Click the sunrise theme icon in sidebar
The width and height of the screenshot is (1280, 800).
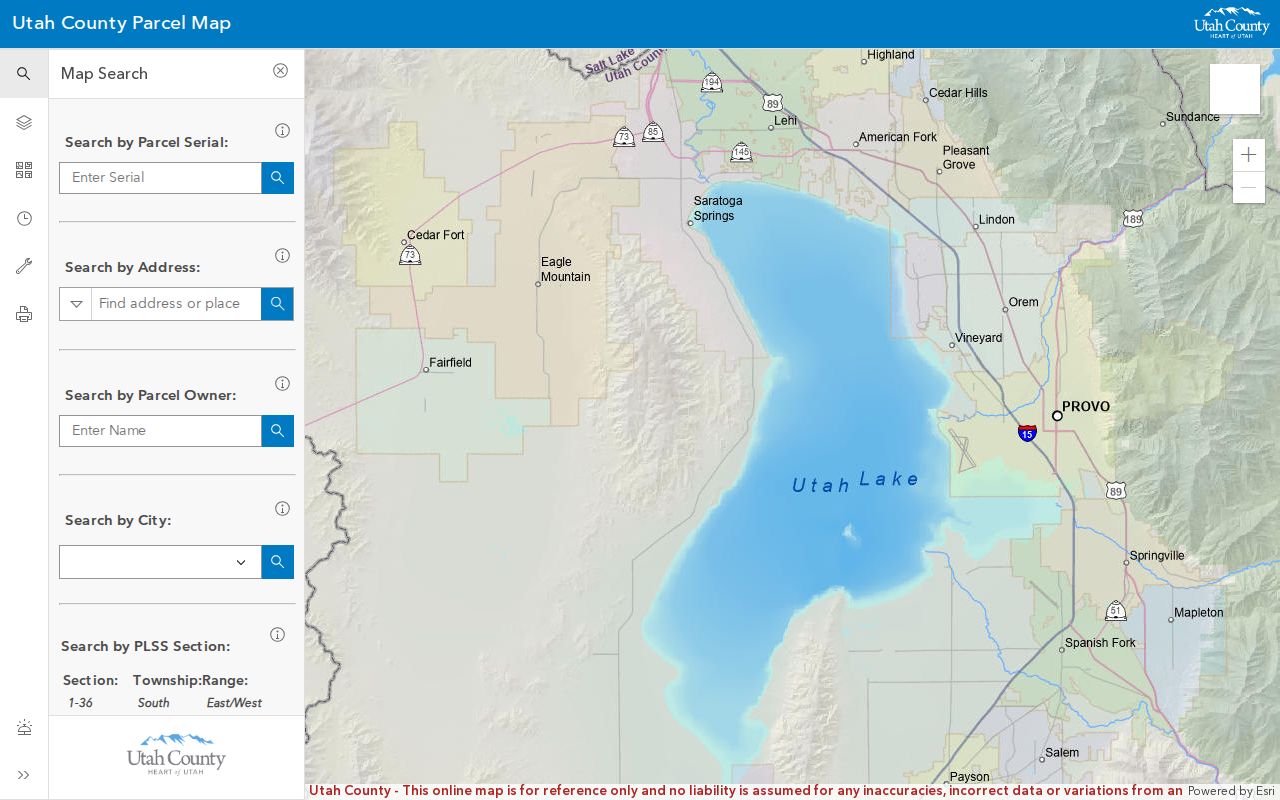point(24,727)
